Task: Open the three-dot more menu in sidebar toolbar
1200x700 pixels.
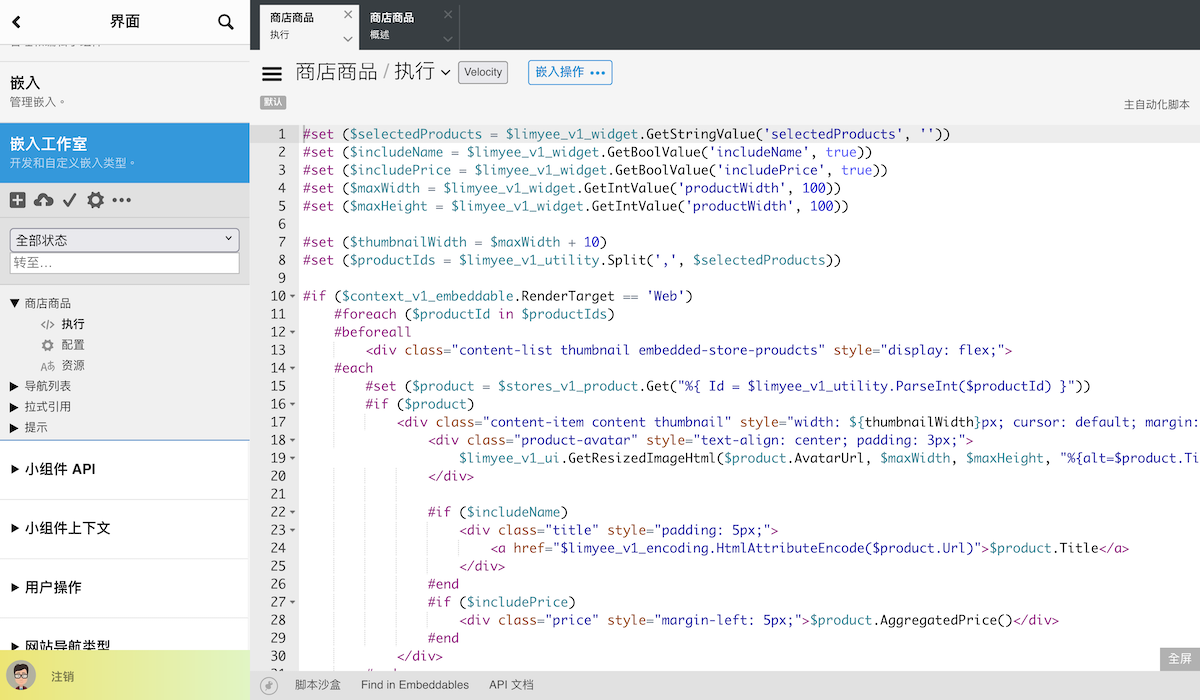Action: click(x=122, y=201)
